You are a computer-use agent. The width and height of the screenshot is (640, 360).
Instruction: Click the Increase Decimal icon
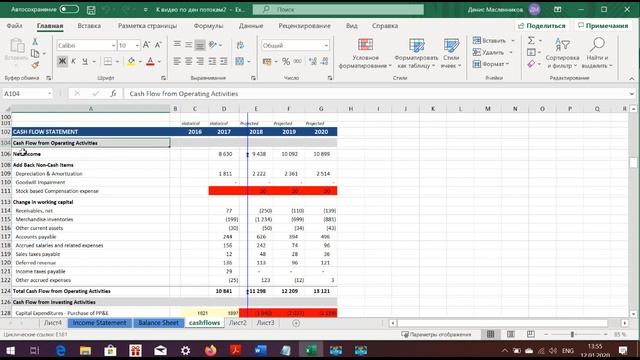pos(313,61)
